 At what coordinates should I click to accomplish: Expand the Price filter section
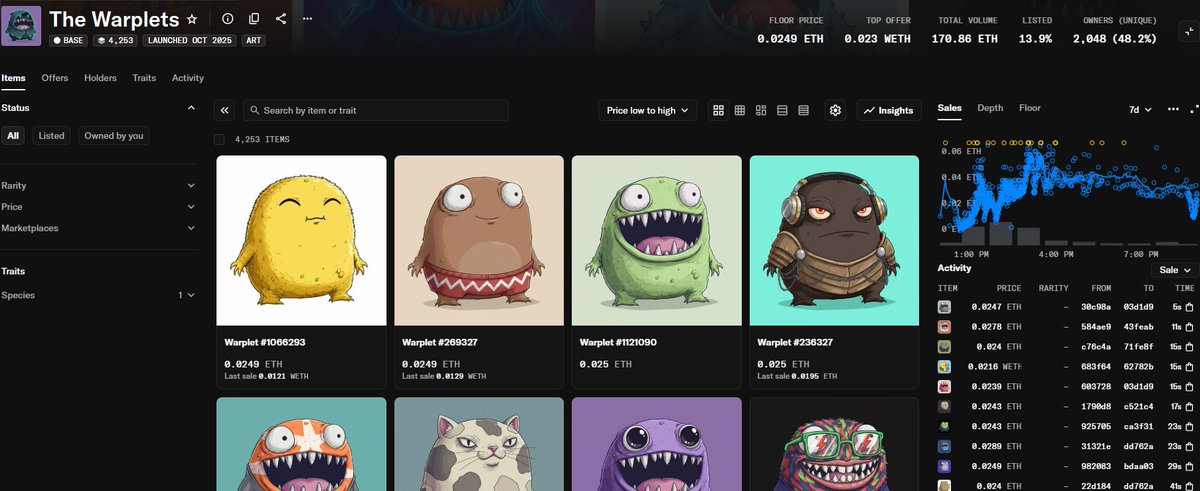98,206
